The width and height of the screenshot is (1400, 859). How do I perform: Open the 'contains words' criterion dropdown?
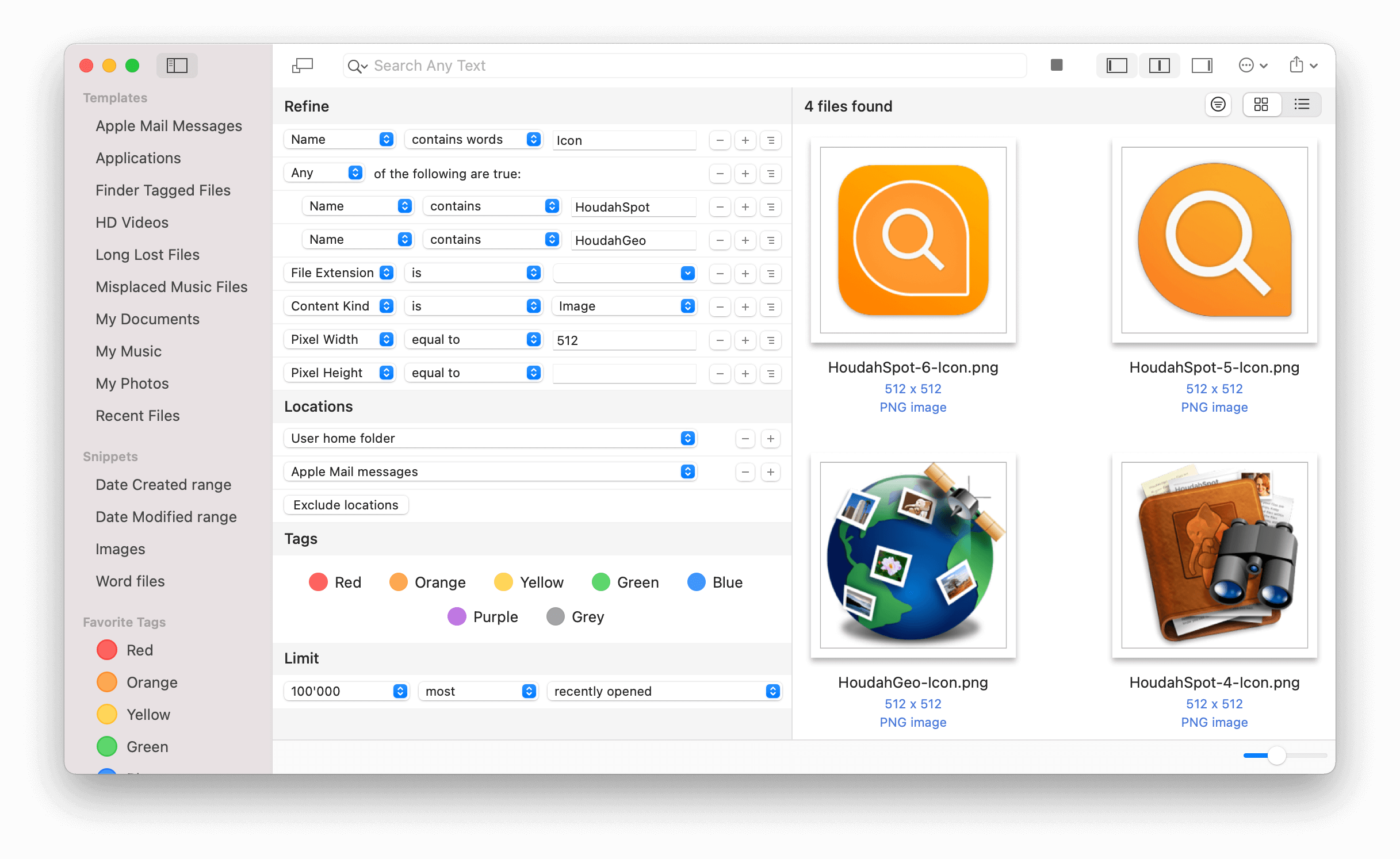click(473, 139)
